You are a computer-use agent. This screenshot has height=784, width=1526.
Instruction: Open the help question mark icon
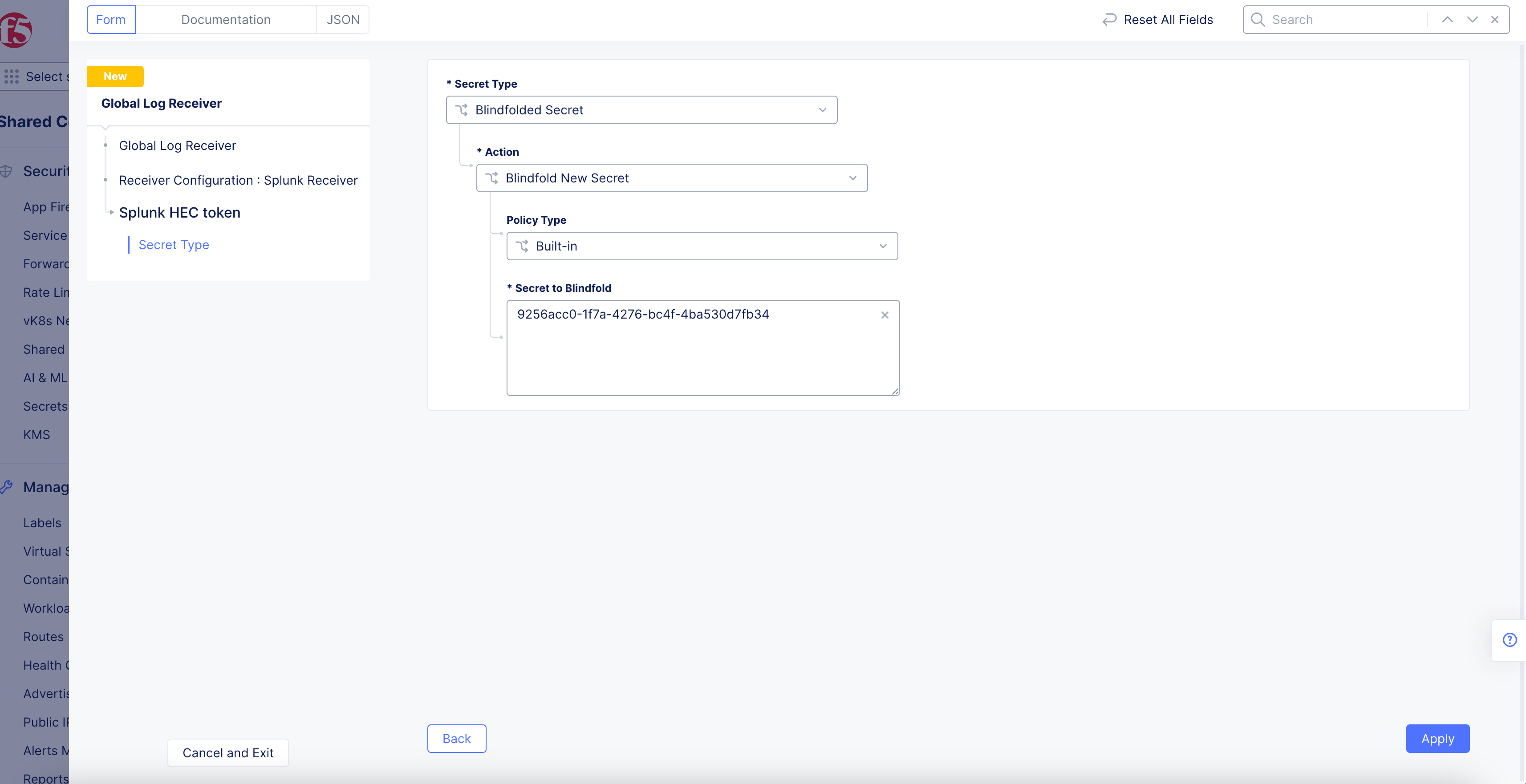(x=1510, y=639)
